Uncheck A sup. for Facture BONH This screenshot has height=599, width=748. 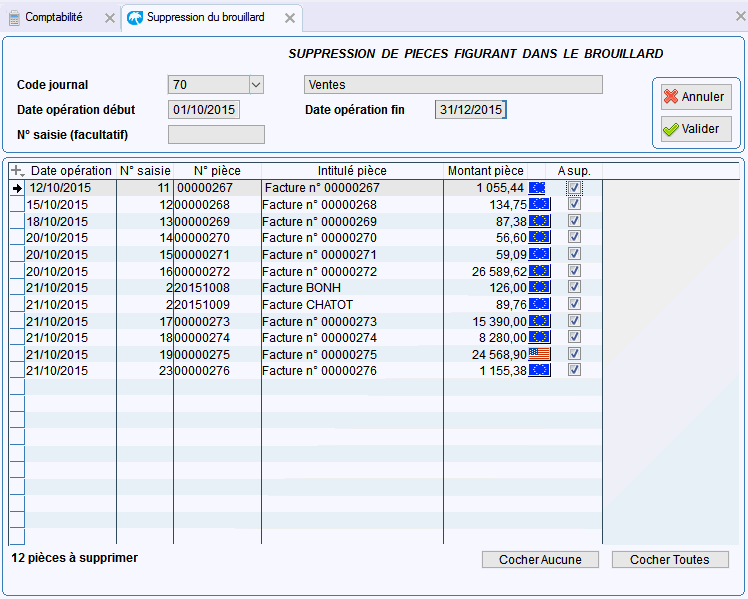(574, 287)
